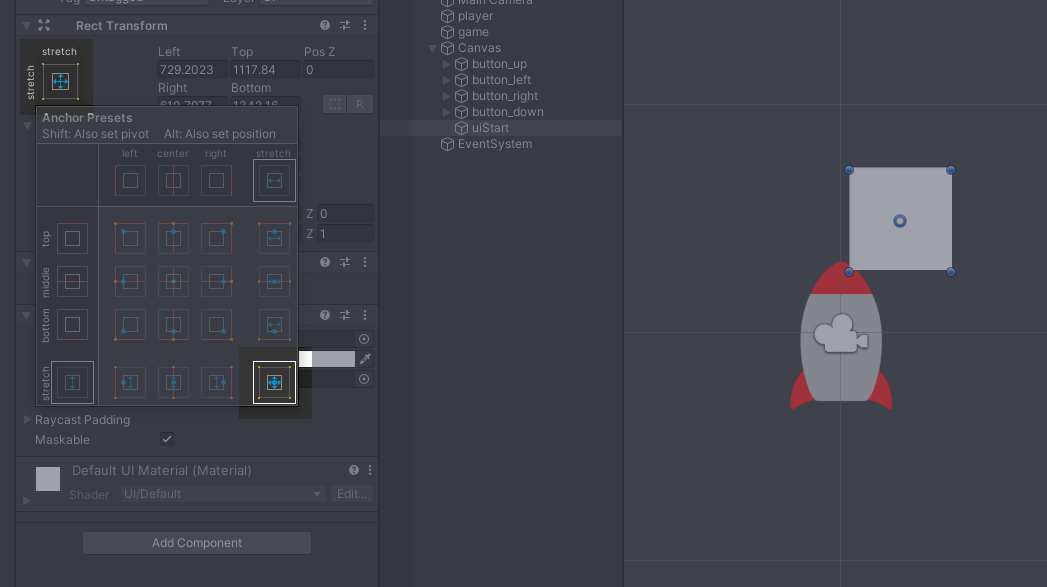Open Shader dropdown UI/Default
Image resolution: width=1047 pixels, height=587 pixels.
[x=222, y=494]
